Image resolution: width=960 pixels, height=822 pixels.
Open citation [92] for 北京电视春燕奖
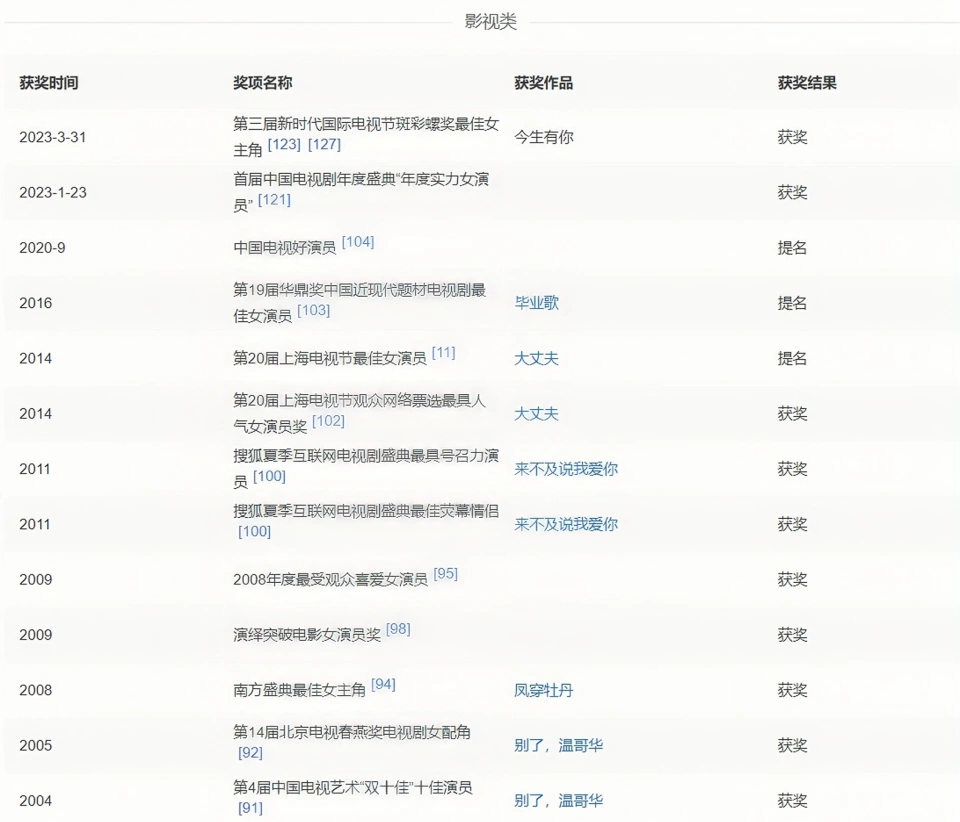[250, 752]
